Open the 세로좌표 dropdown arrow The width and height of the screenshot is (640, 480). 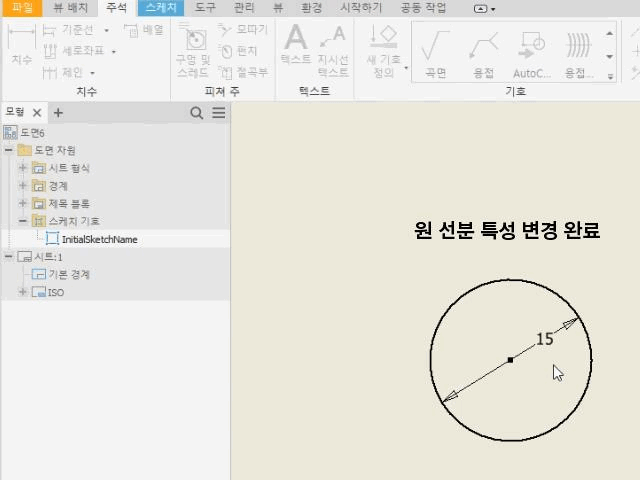pos(113,52)
